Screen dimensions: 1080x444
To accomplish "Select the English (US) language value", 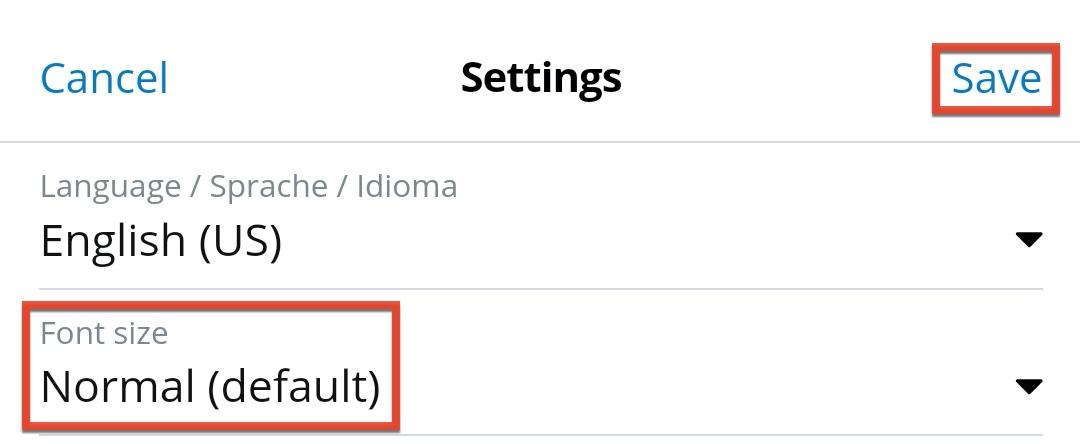I will pos(160,241).
